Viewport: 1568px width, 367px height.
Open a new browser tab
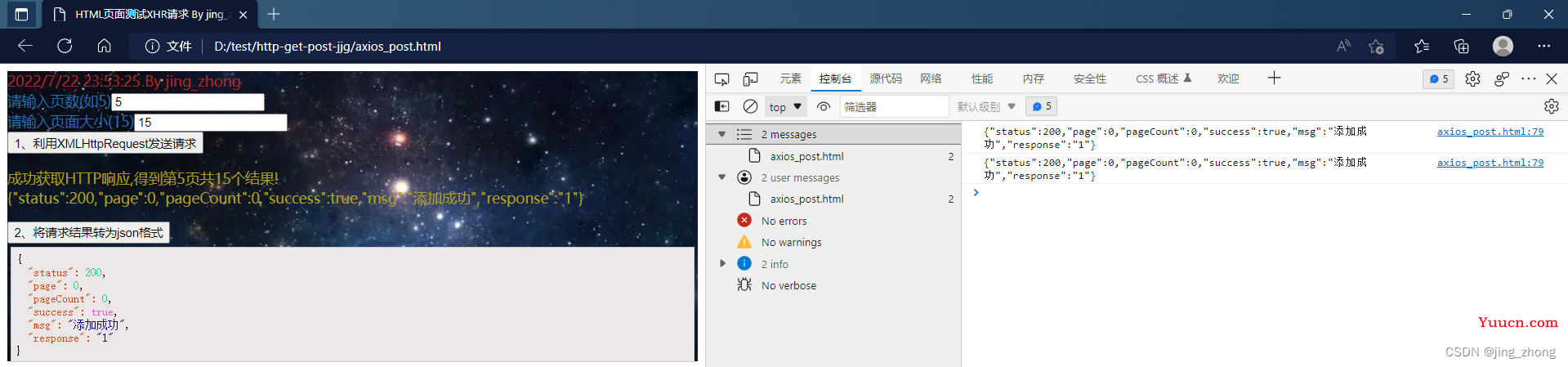coord(274,14)
